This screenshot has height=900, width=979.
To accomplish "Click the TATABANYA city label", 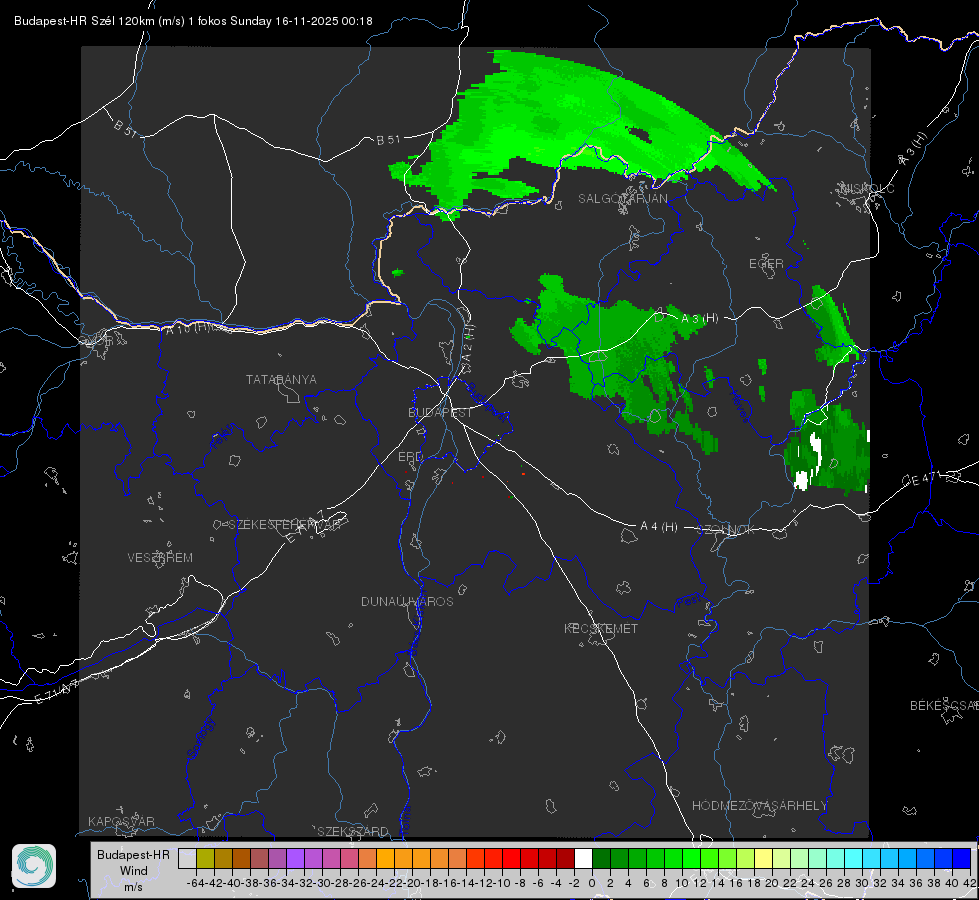I will [281, 379].
